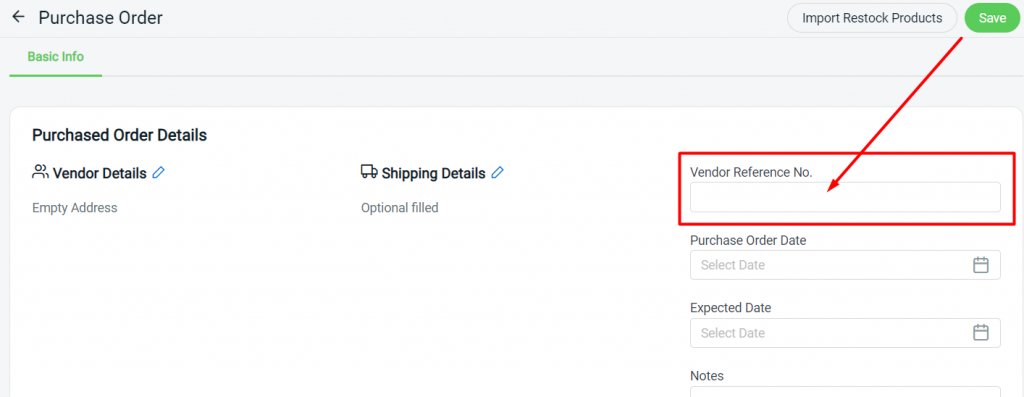Click the people icon beside Vendor Details
The height and width of the screenshot is (397, 1024).
(x=40, y=172)
